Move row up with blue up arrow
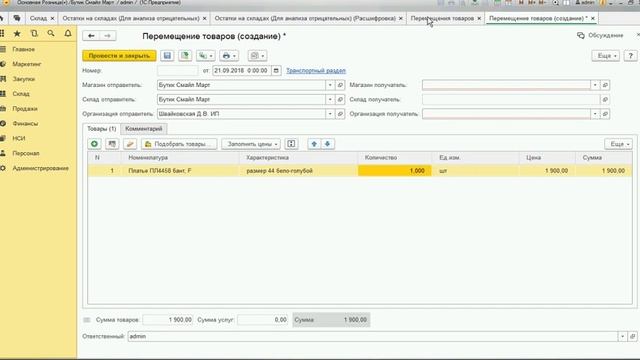 click(314, 144)
